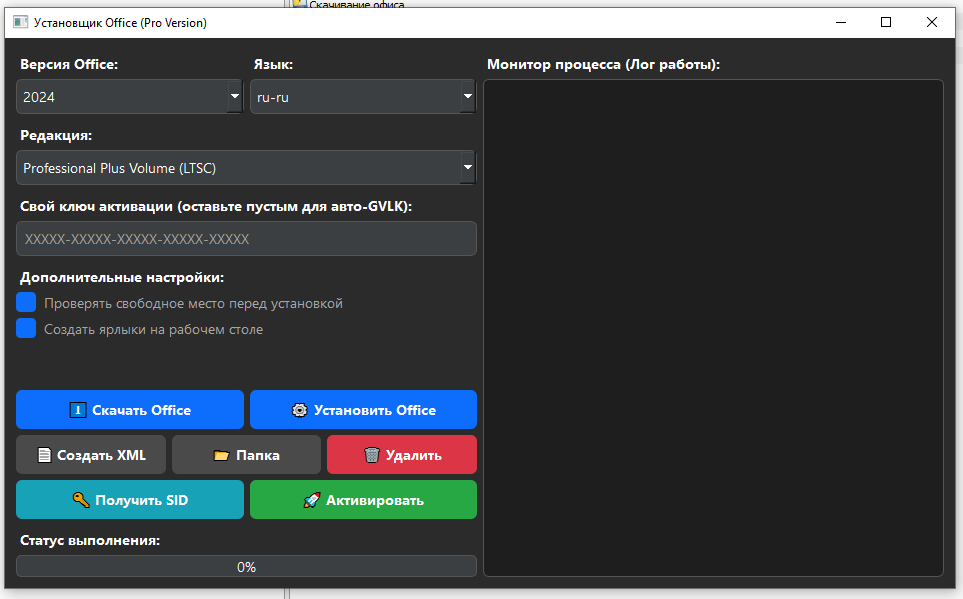The width and height of the screenshot is (963, 599).
Task: Click arrow of the ru-ru language combo box
Action: coord(468,96)
